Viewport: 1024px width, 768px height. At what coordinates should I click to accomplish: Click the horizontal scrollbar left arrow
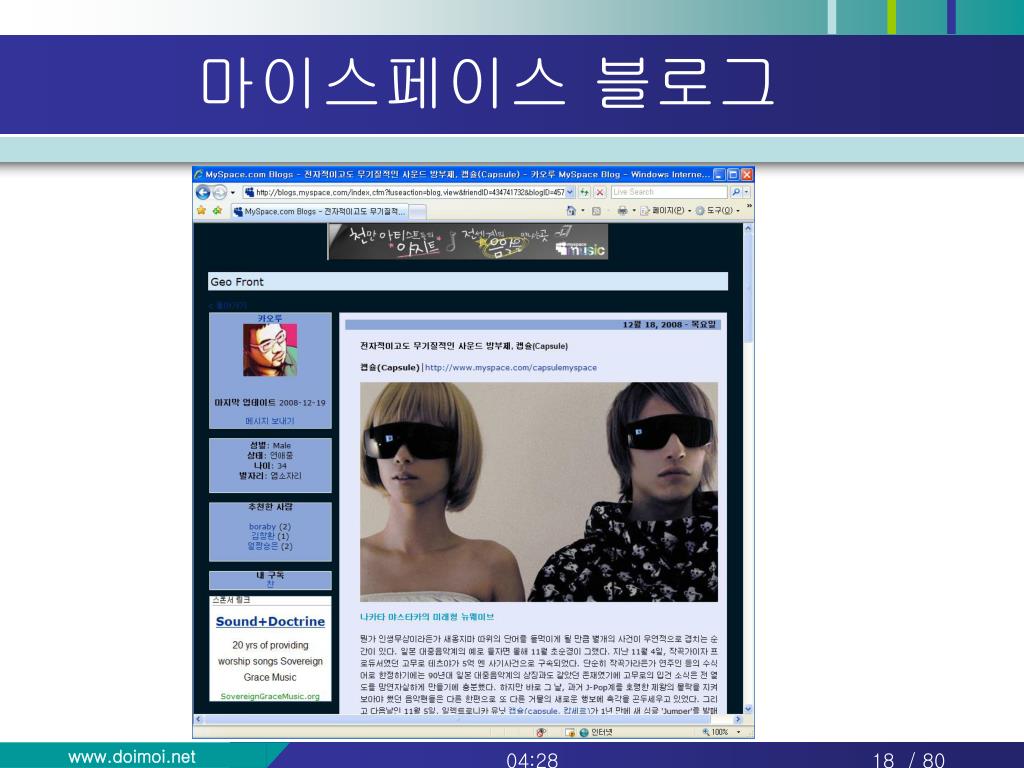199,719
